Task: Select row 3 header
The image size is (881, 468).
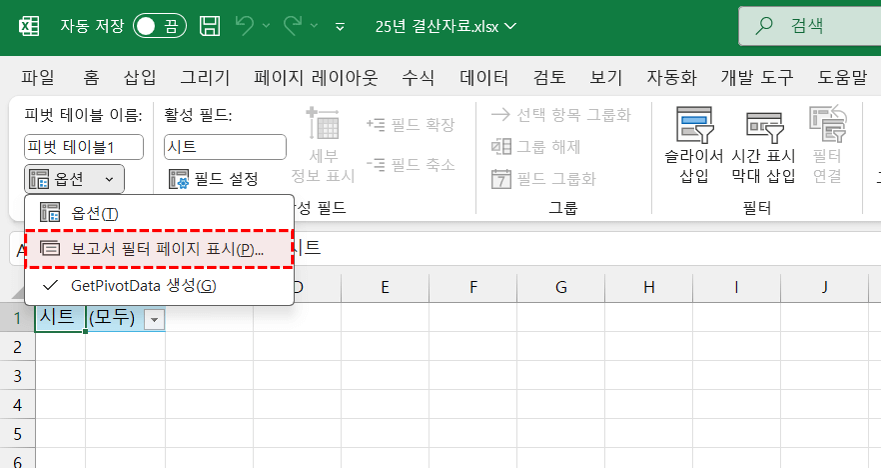Action: pyautogui.click(x=17, y=375)
